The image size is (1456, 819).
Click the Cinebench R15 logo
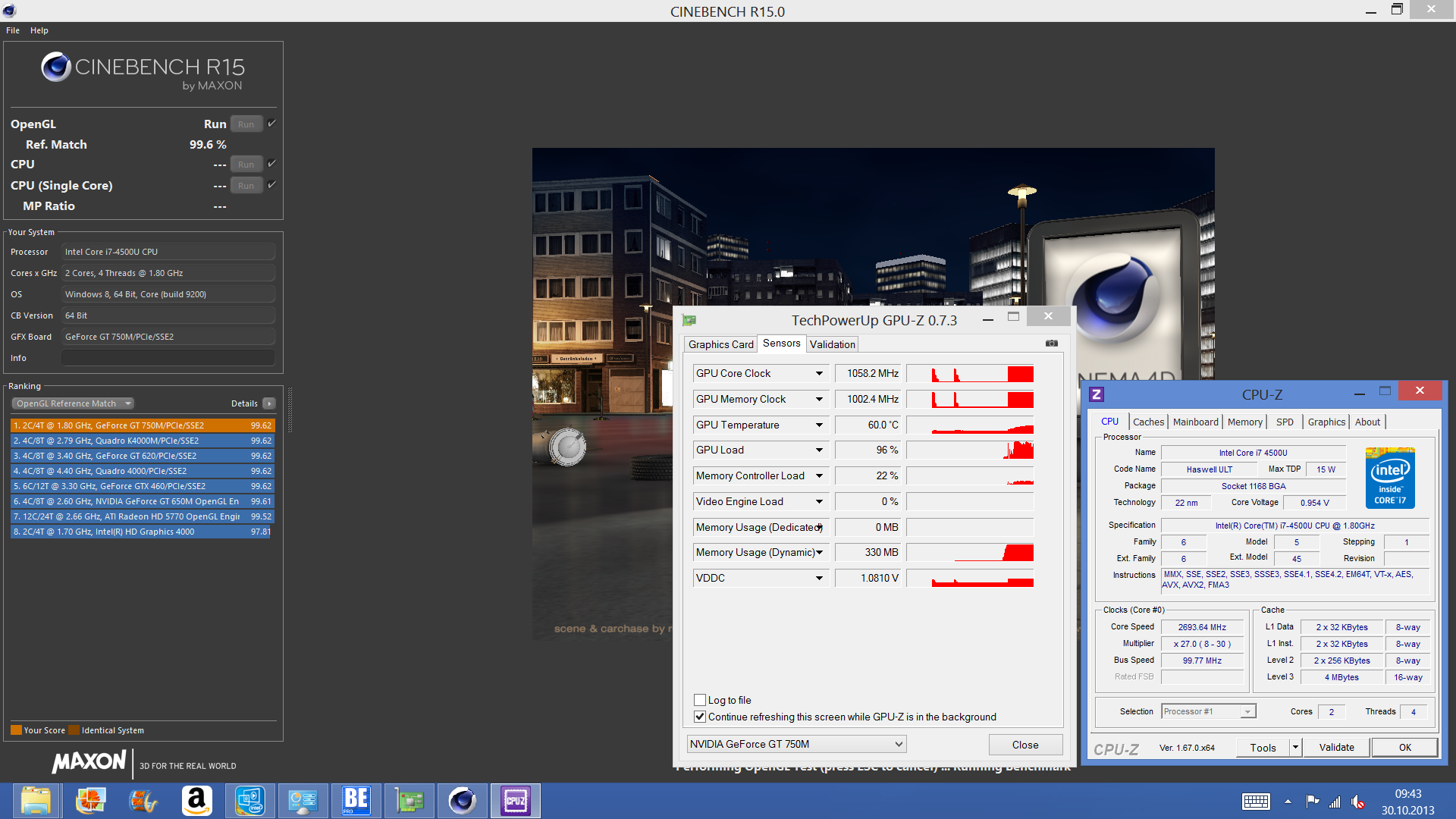(x=143, y=71)
